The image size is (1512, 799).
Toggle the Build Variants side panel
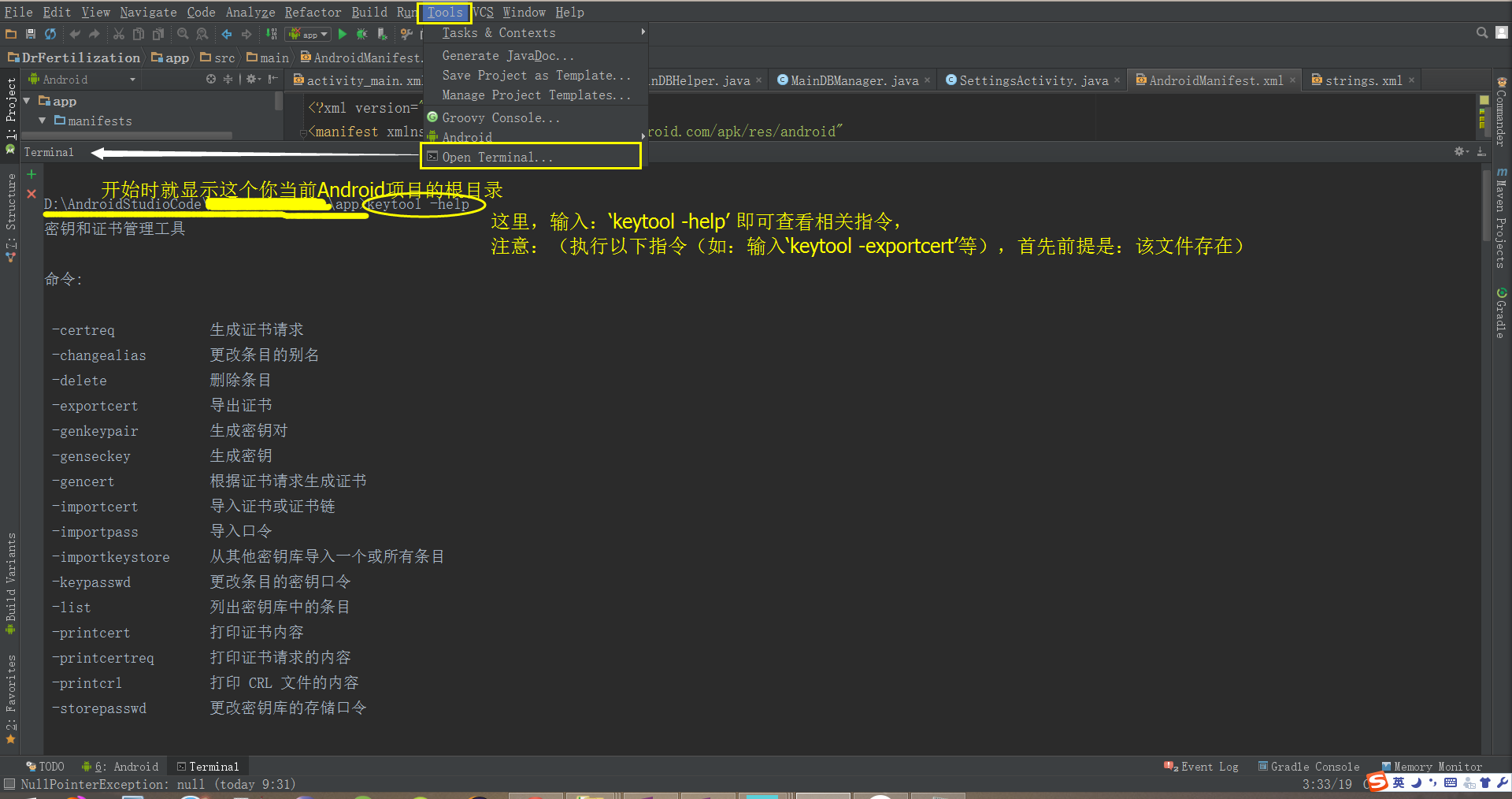pos(11,584)
